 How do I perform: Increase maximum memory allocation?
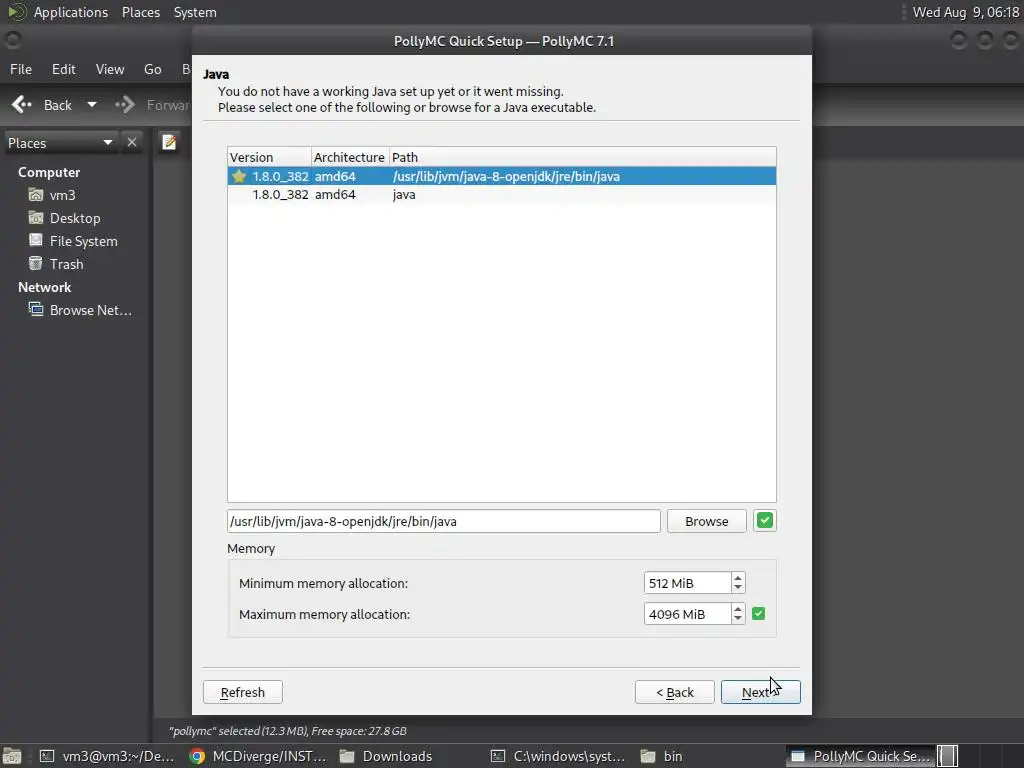pyautogui.click(x=738, y=608)
